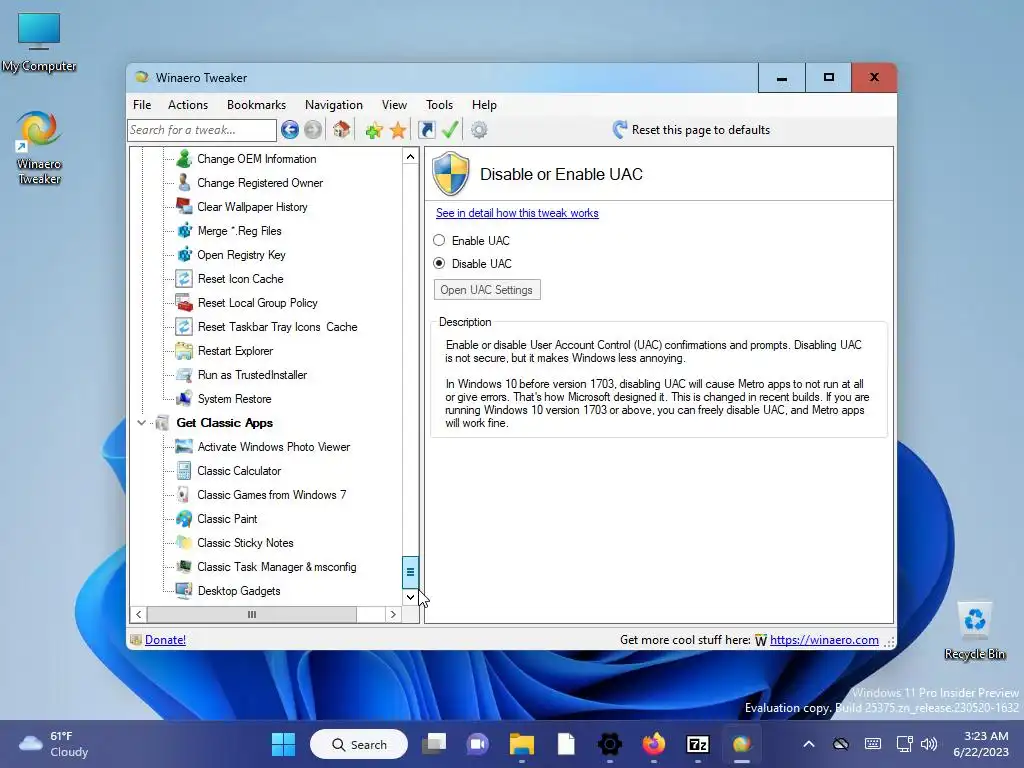
Task: Click Open UAC Settings button
Action: tap(487, 290)
